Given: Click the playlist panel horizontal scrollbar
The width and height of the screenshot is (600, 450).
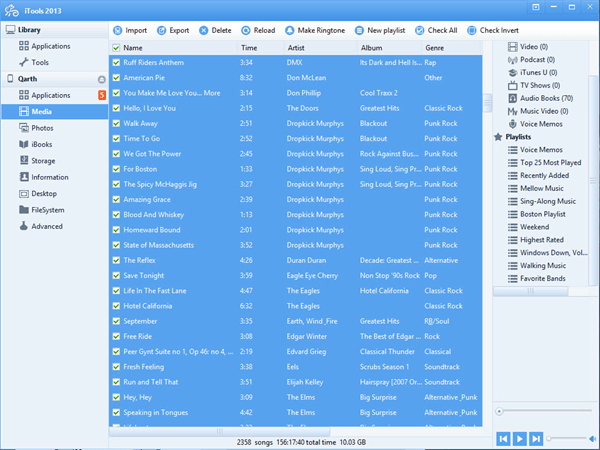Looking at the screenshot, I should (x=531, y=291).
